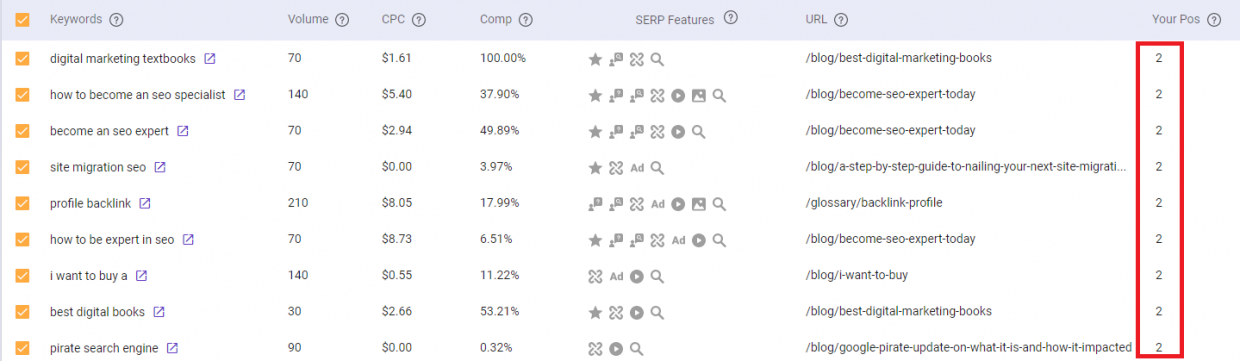Viewport: 1240px width, 361px height.
Task: Open the /glossary/backlink-profile URL
Action: (873, 203)
